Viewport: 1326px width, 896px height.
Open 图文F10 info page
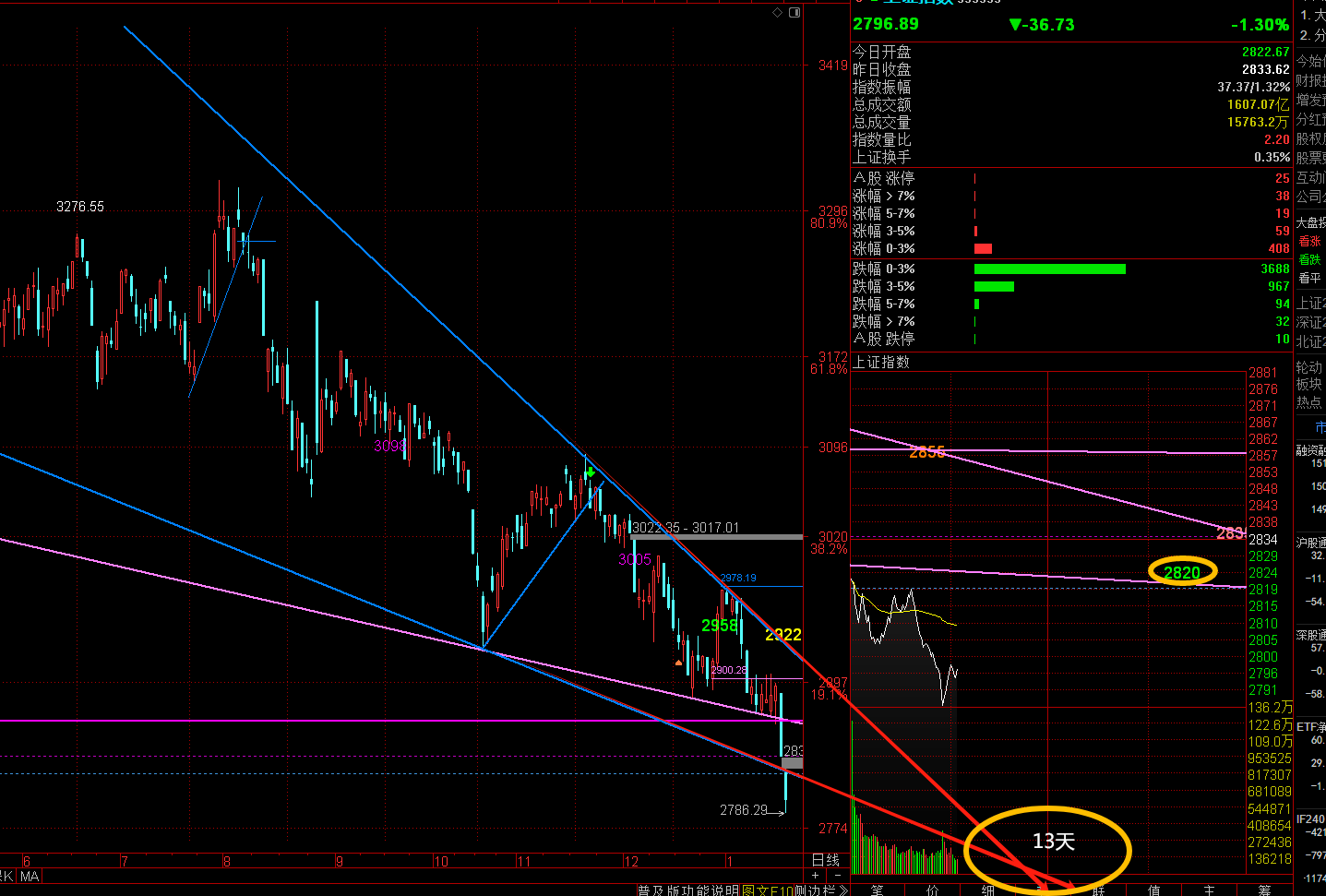click(x=768, y=890)
